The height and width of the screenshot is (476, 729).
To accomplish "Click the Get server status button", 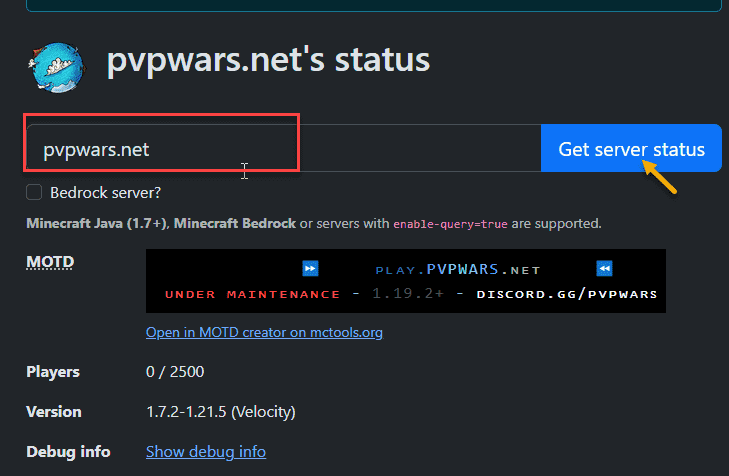I will point(631,148).
